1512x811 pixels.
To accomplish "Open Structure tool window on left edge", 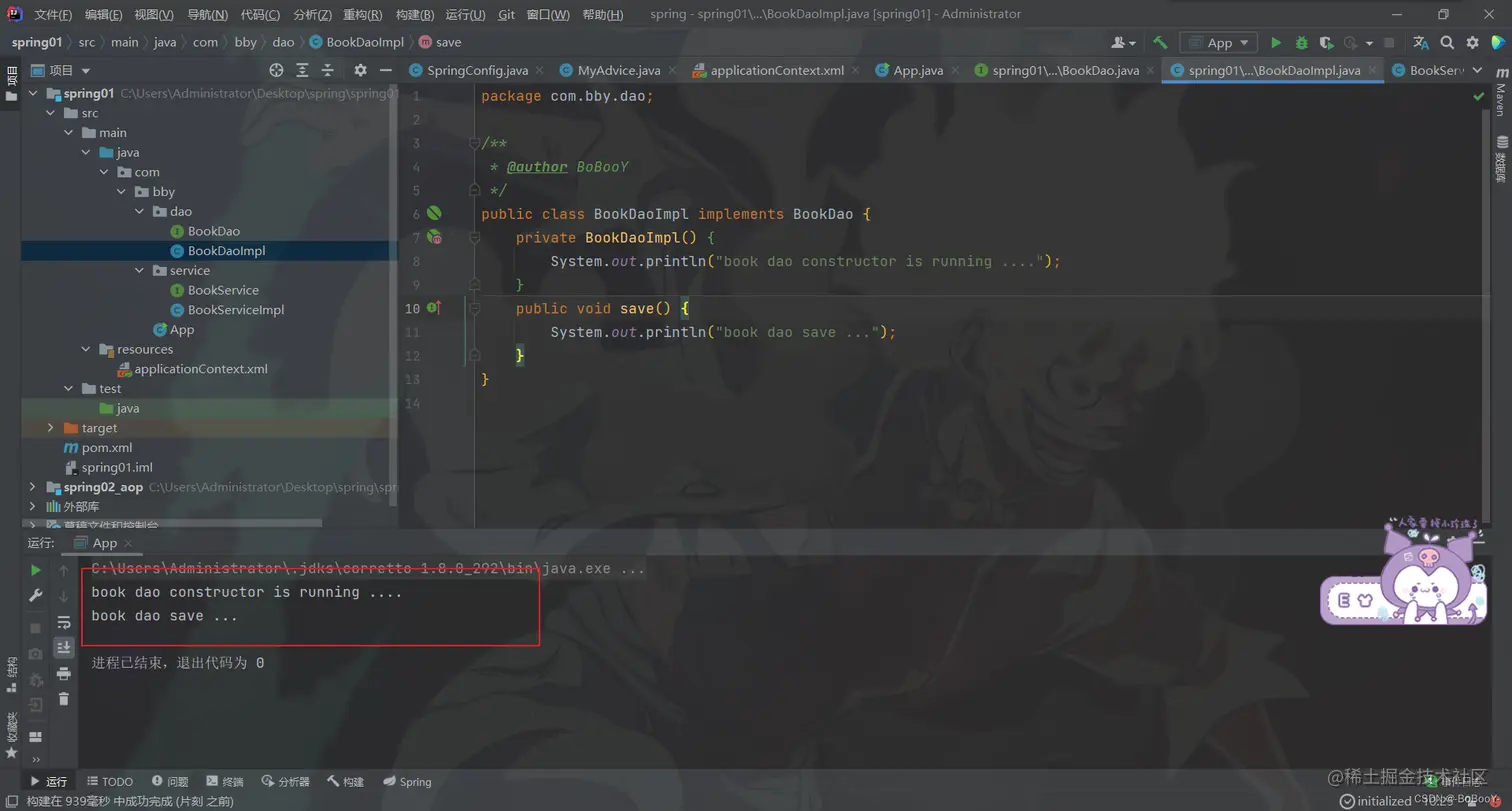I will click(11, 674).
